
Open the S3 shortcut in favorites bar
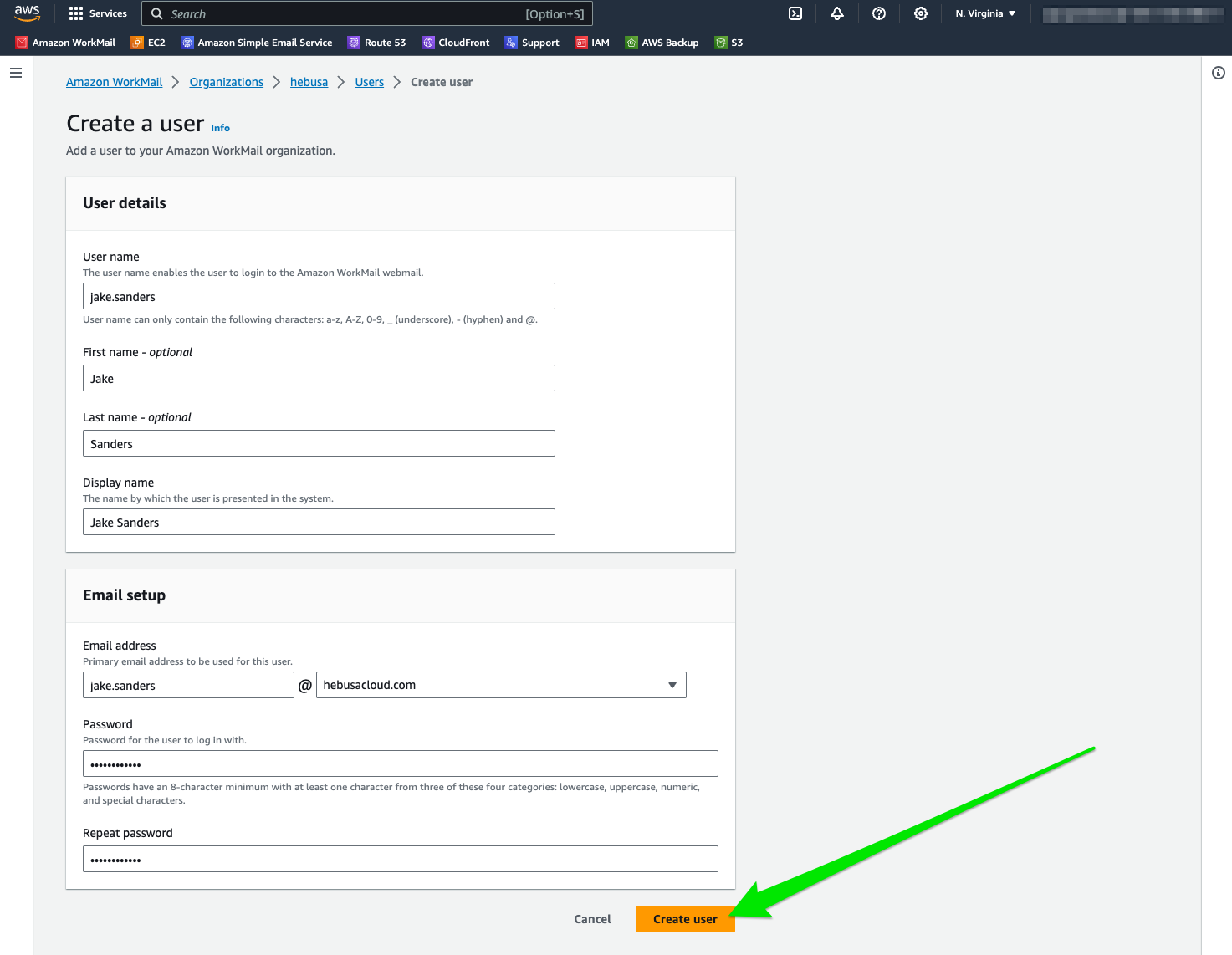point(728,43)
